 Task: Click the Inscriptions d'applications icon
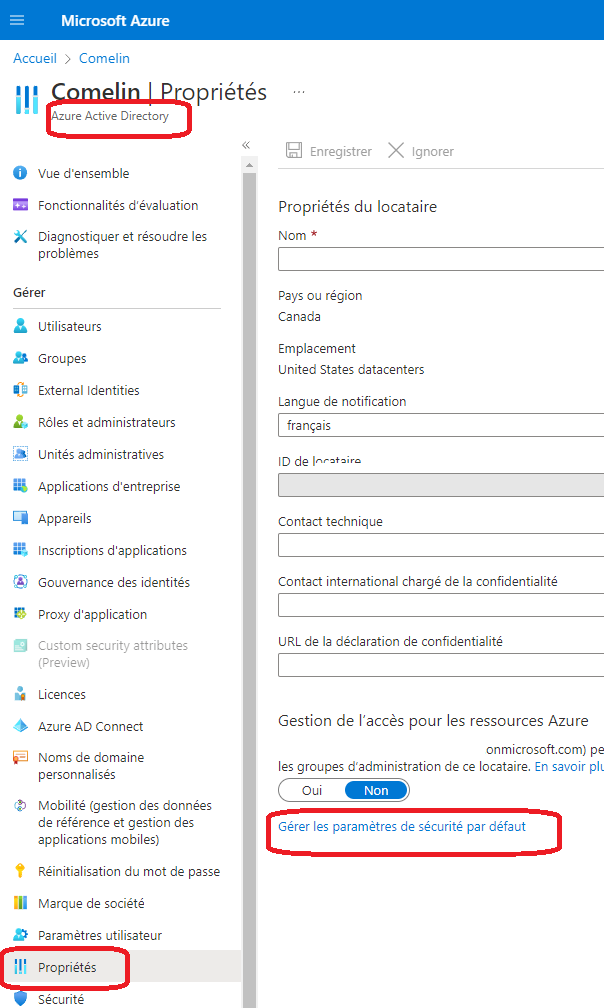tap(21, 550)
